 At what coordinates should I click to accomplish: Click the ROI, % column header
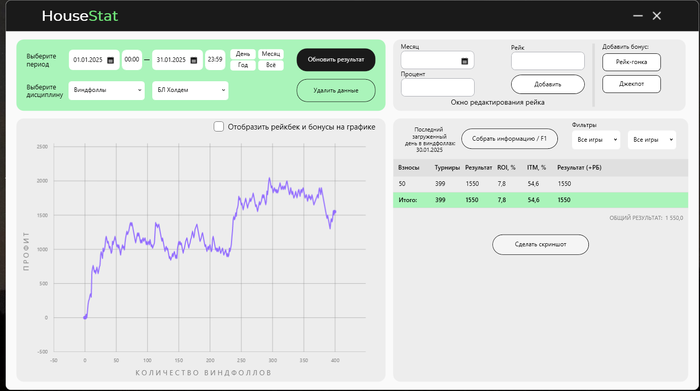[x=506, y=168]
